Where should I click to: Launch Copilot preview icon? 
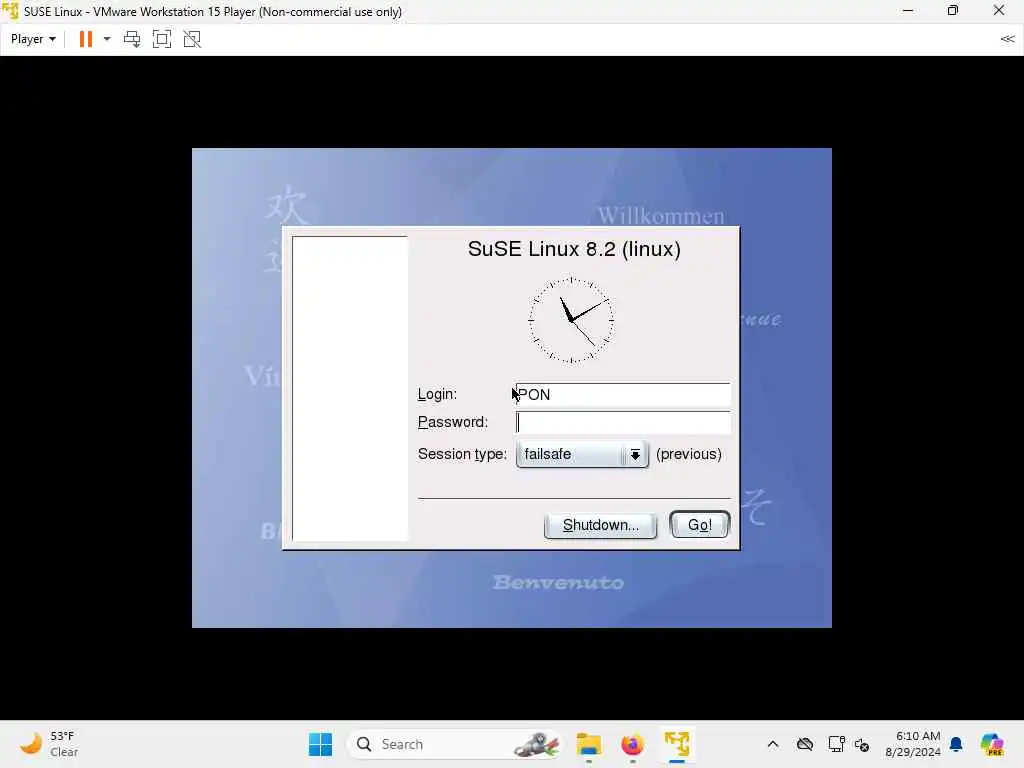992,744
